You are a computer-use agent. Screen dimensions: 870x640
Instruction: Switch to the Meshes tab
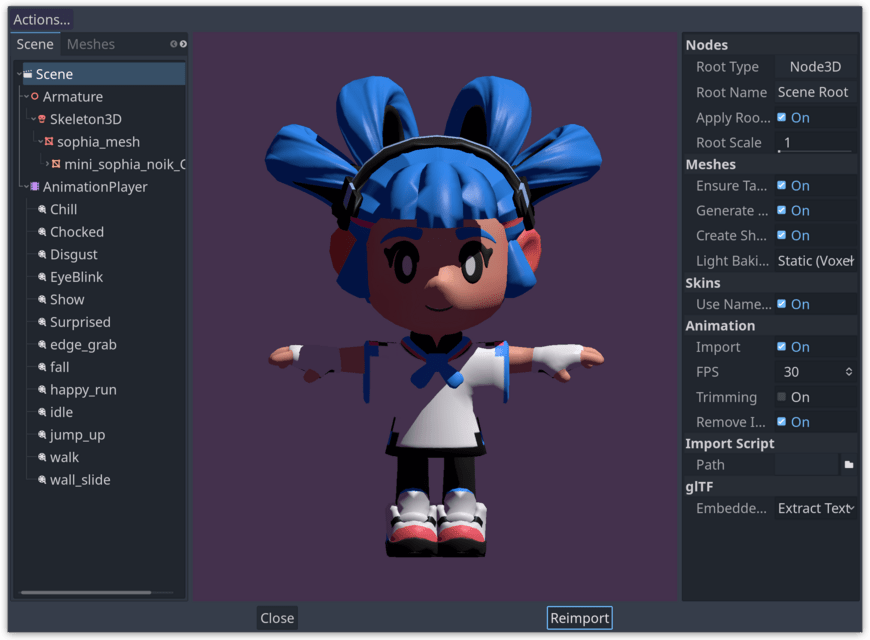pos(90,44)
